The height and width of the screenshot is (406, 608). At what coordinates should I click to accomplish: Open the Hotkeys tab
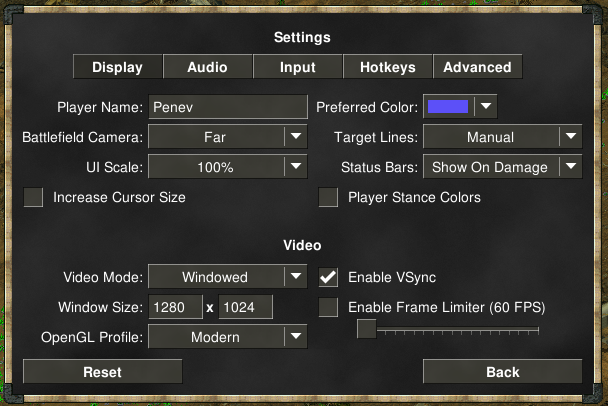387,67
